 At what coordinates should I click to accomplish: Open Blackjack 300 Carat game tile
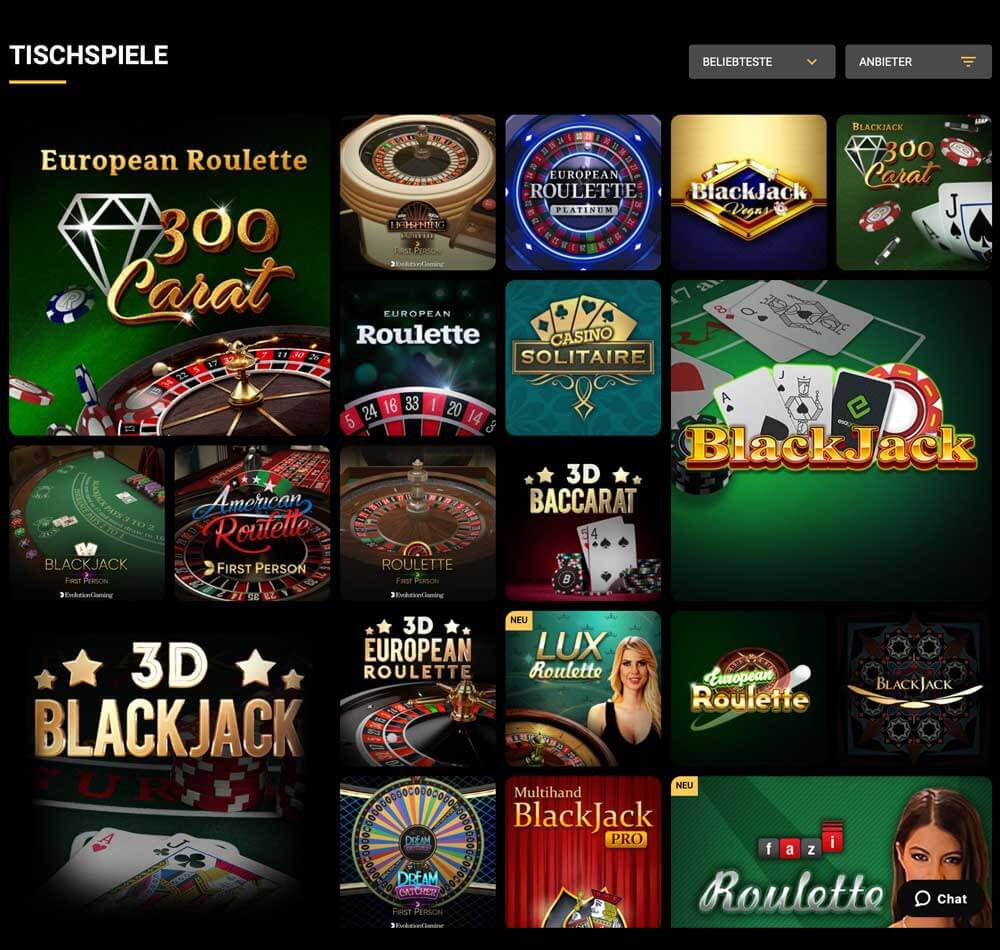pos(914,193)
